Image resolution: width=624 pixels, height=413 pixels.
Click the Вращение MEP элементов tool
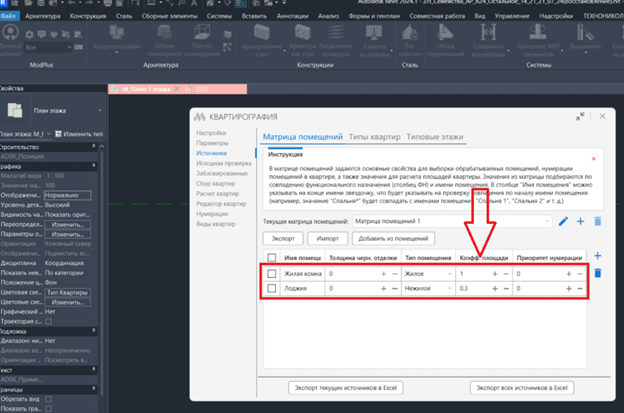click(x=538, y=40)
